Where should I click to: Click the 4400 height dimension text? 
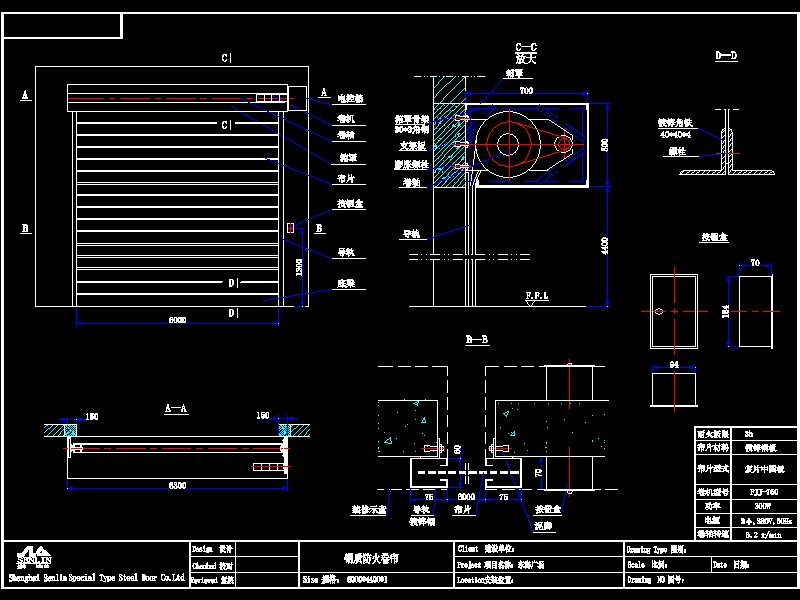pos(605,246)
